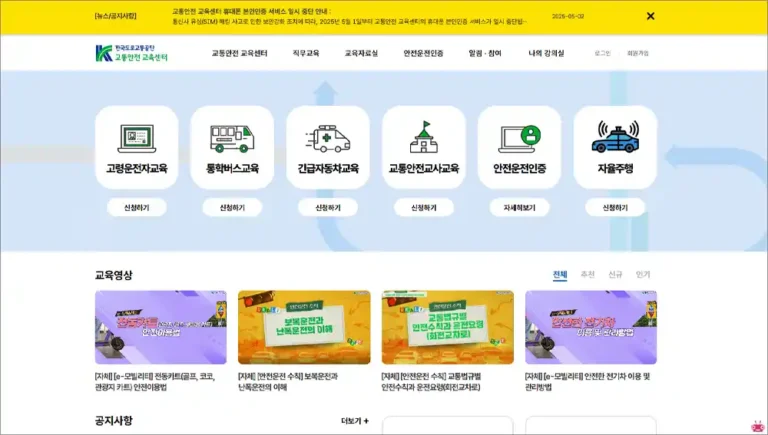The image size is (768, 435).
Task: Select the 전체 video tab
Action: 560,275
